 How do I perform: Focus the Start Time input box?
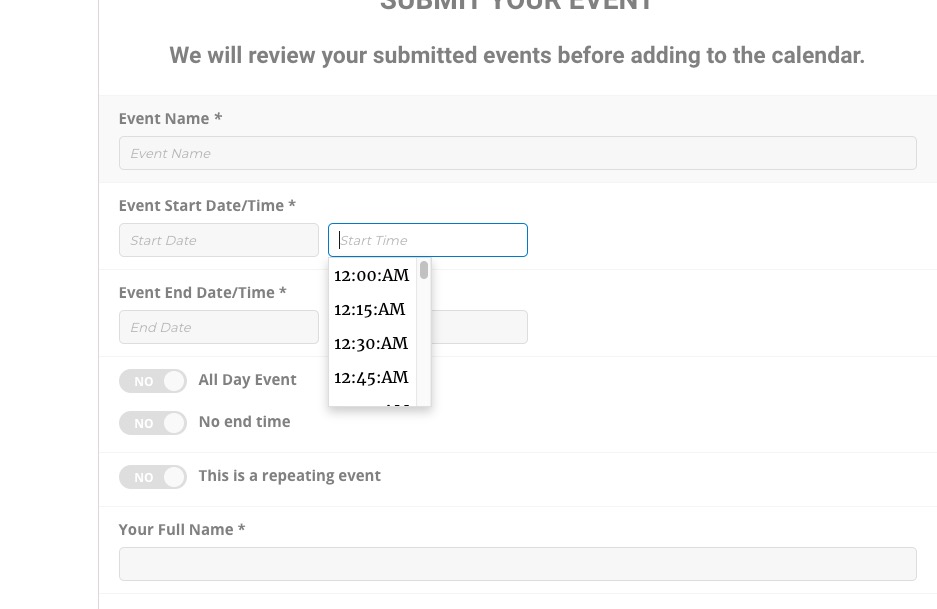click(x=427, y=240)
